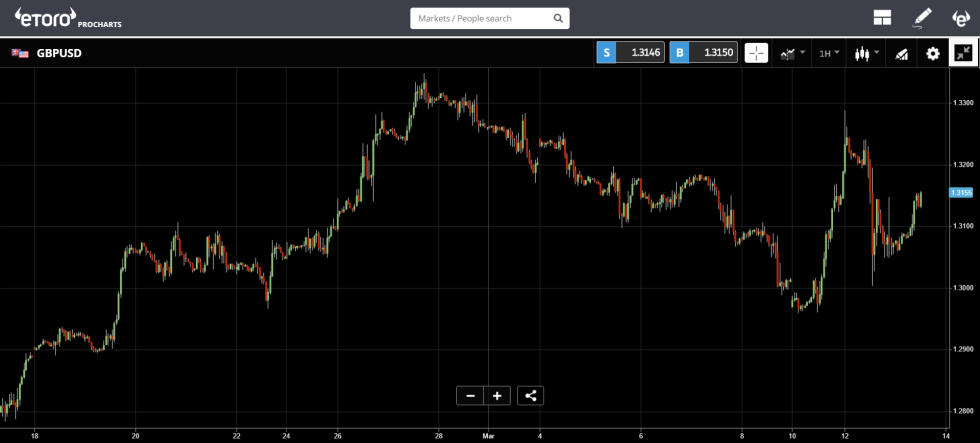
Task: Select the GBPUSD instrument name
Action: 59,53
